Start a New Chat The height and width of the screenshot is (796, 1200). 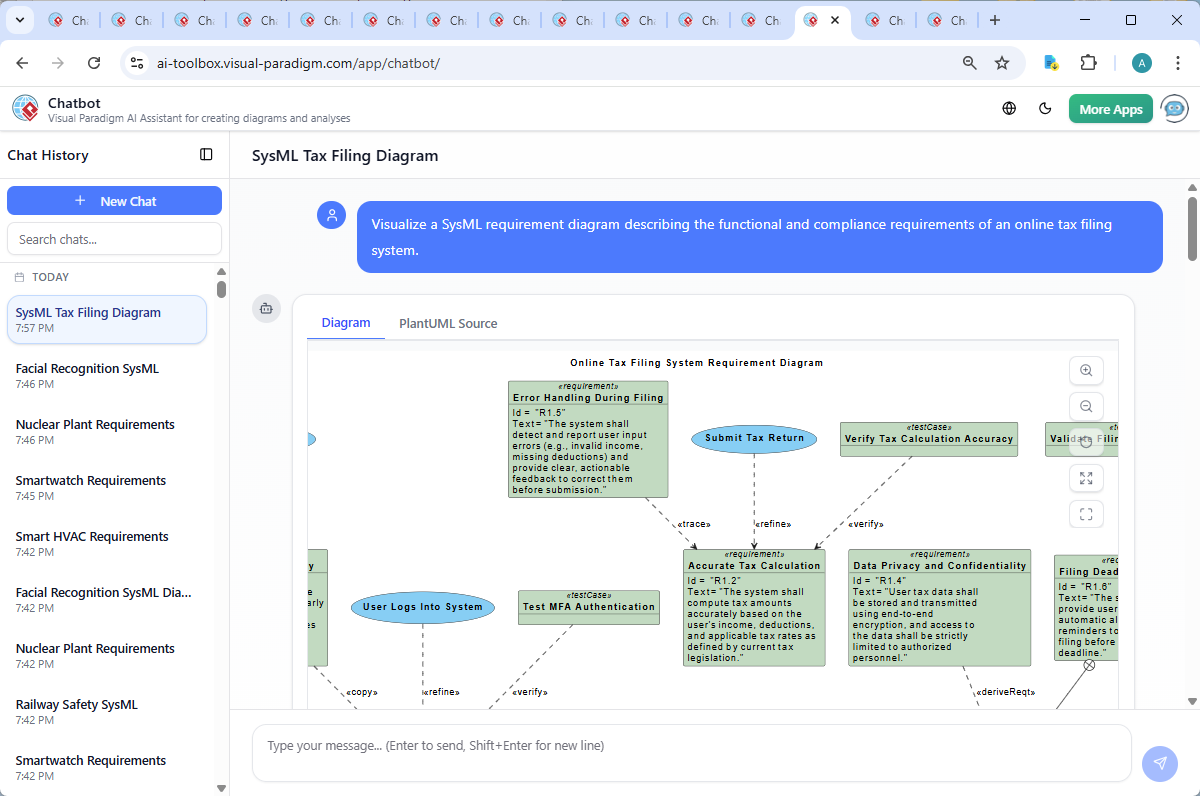[114, 200]
